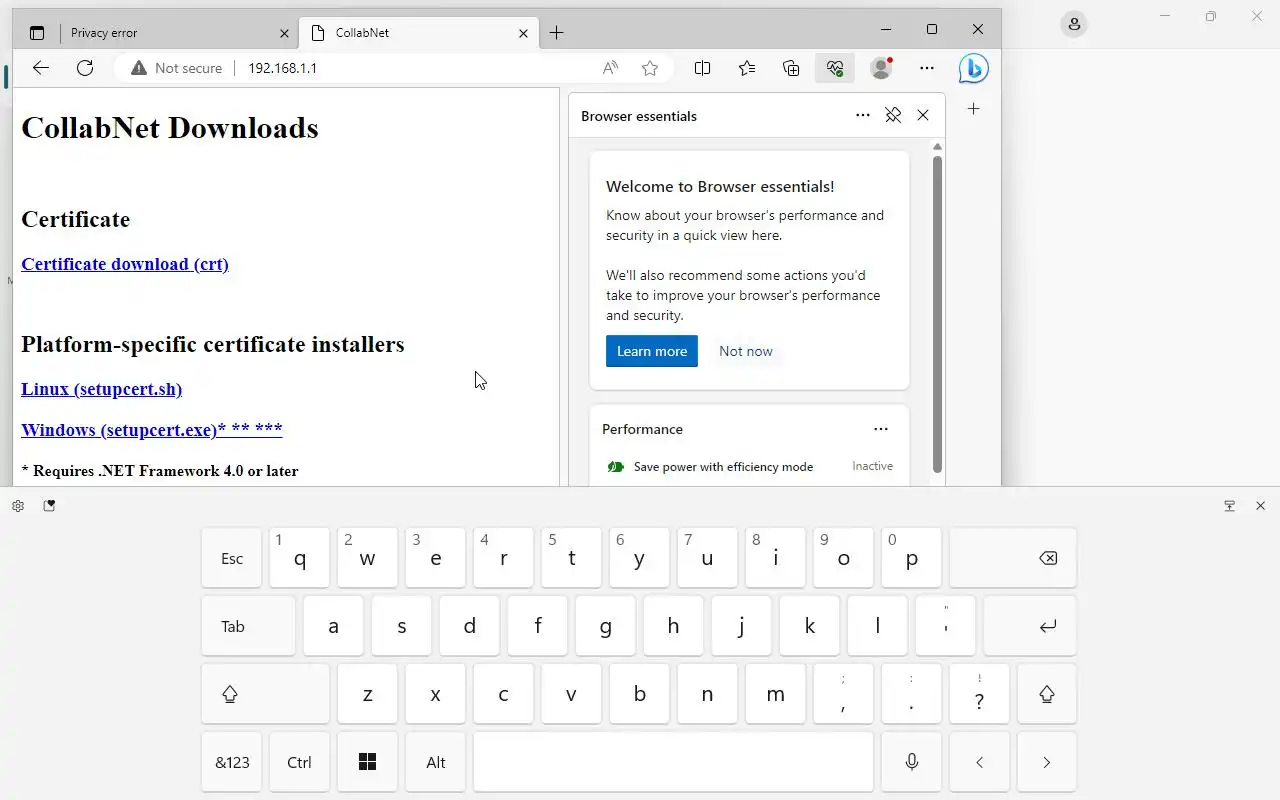Viewport: 1280px width, 800px height.
Task: Move cursor left with arrow key
Action: [x=979, y=762]
